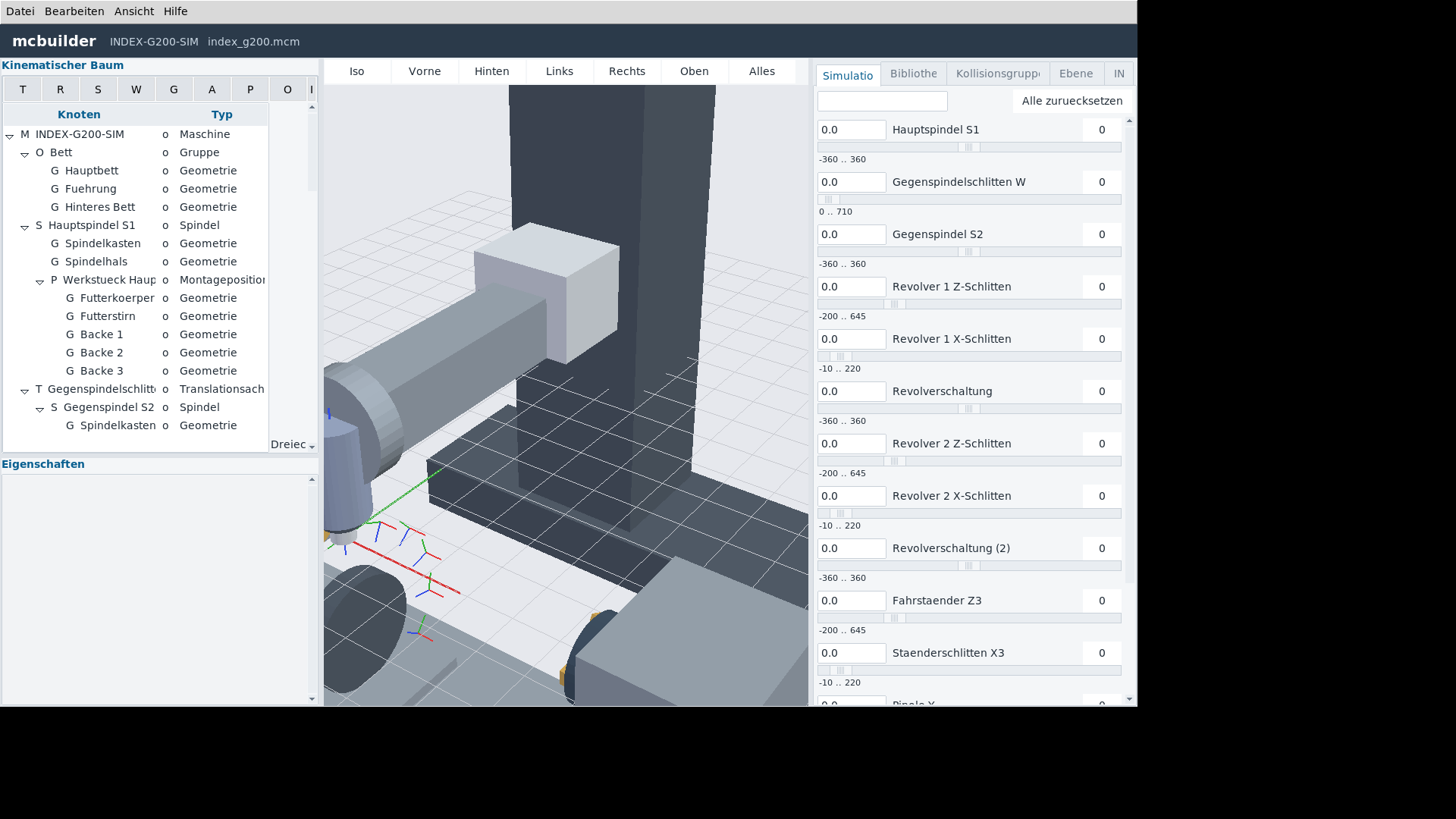This screenshot has height=819, width=1456.
Task: Toggle visibility marker of Futterstirn row
Action: [165, 317]
